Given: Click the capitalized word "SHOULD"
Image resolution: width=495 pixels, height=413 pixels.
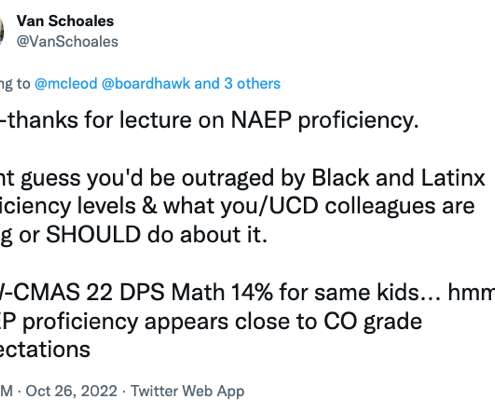Looking at the screenshot, I should point(93,235).
